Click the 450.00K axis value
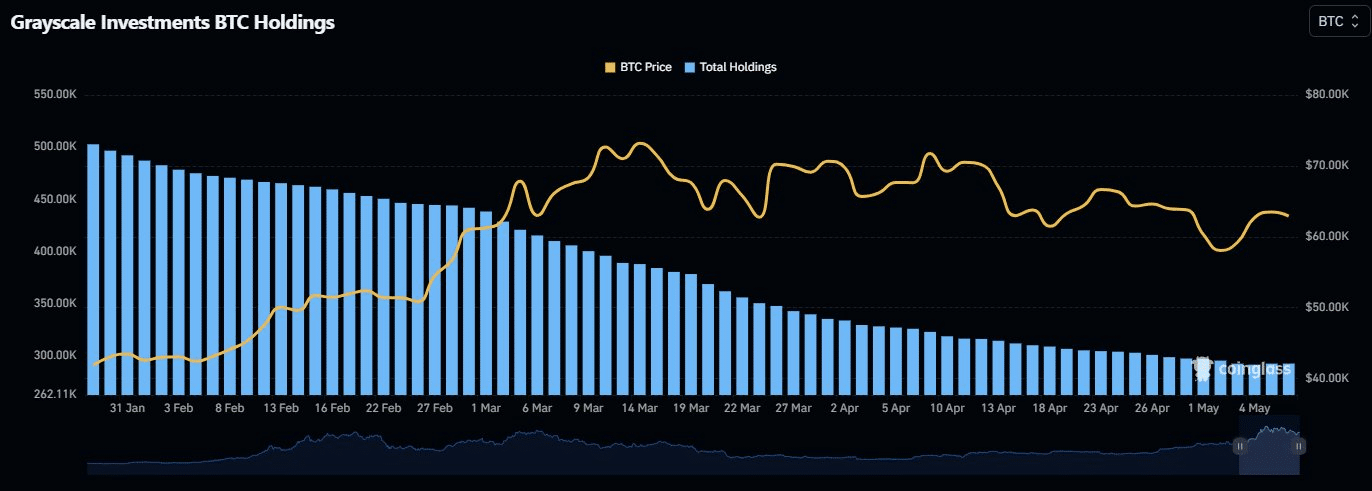This screenshot has height=491, width=1372. pyautogui.click(x=55, y=199)
